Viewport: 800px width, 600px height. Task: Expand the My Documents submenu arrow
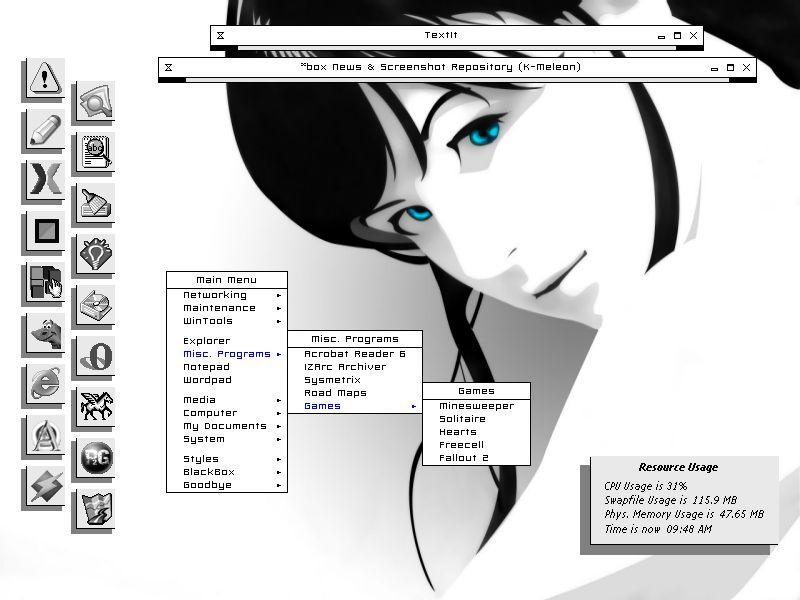[x=279, y=426]
